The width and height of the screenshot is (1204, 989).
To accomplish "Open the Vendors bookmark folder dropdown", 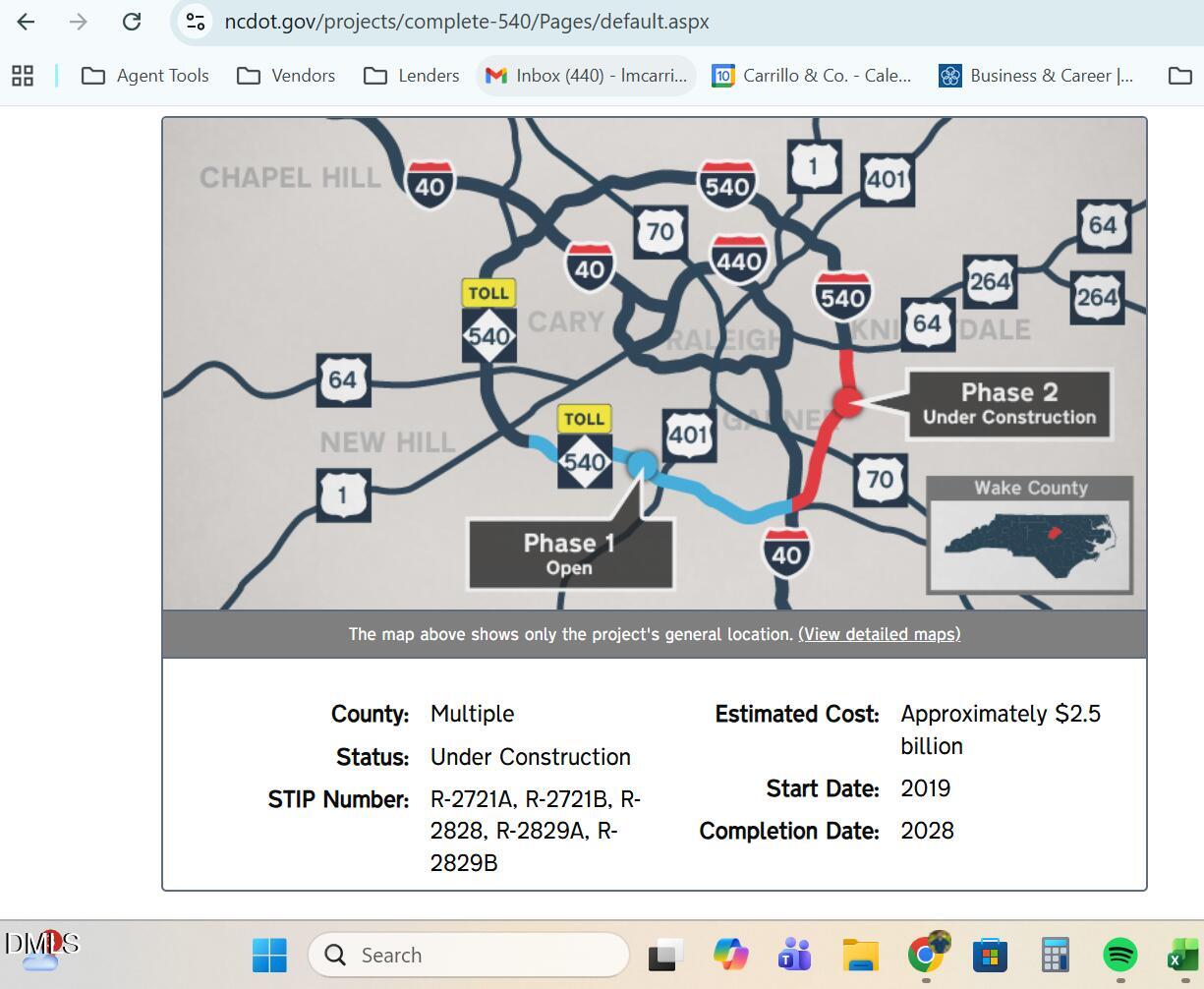I will tap(286, 75).
